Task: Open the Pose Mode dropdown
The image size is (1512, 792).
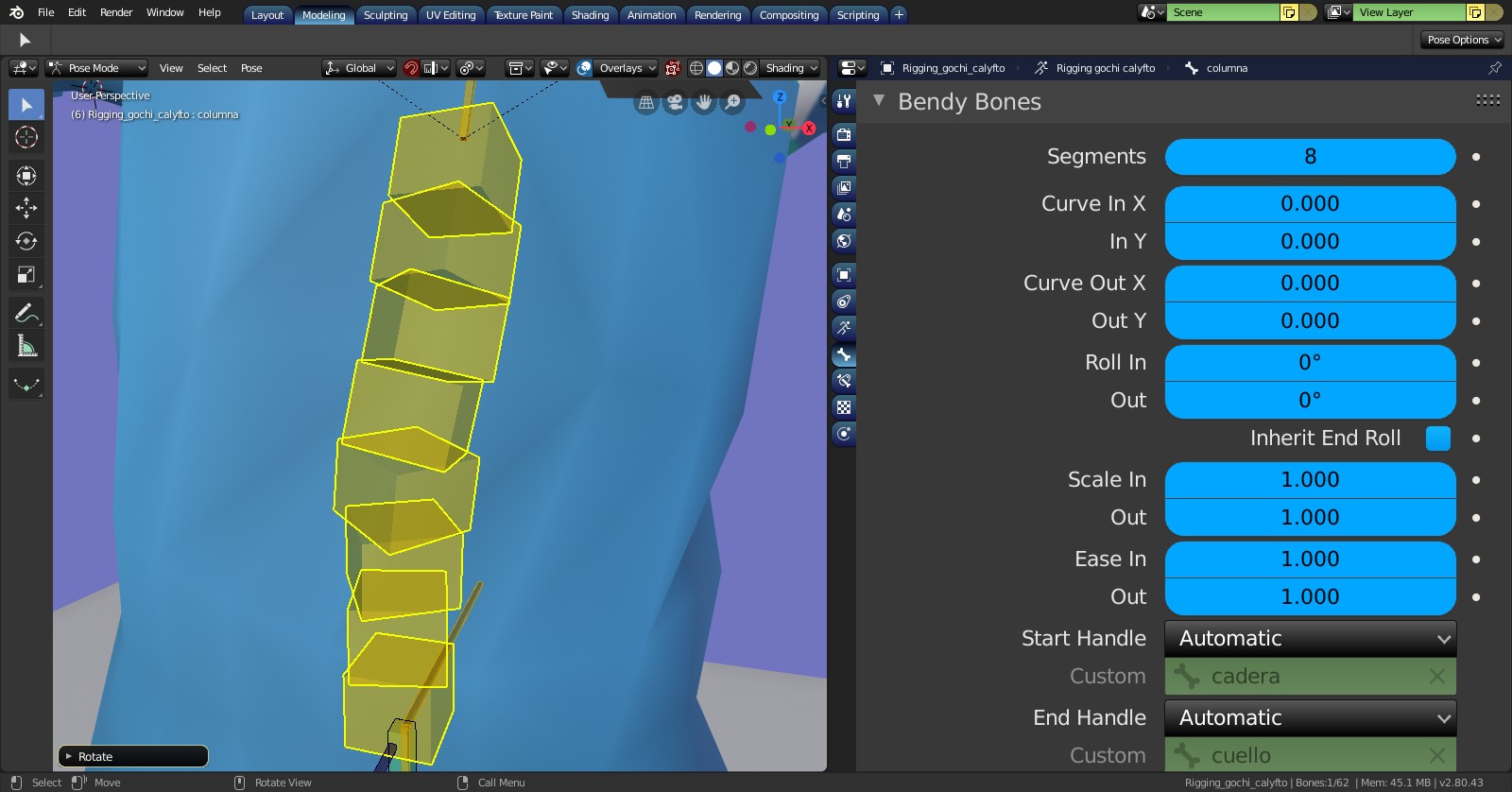Action: (97, 68)
